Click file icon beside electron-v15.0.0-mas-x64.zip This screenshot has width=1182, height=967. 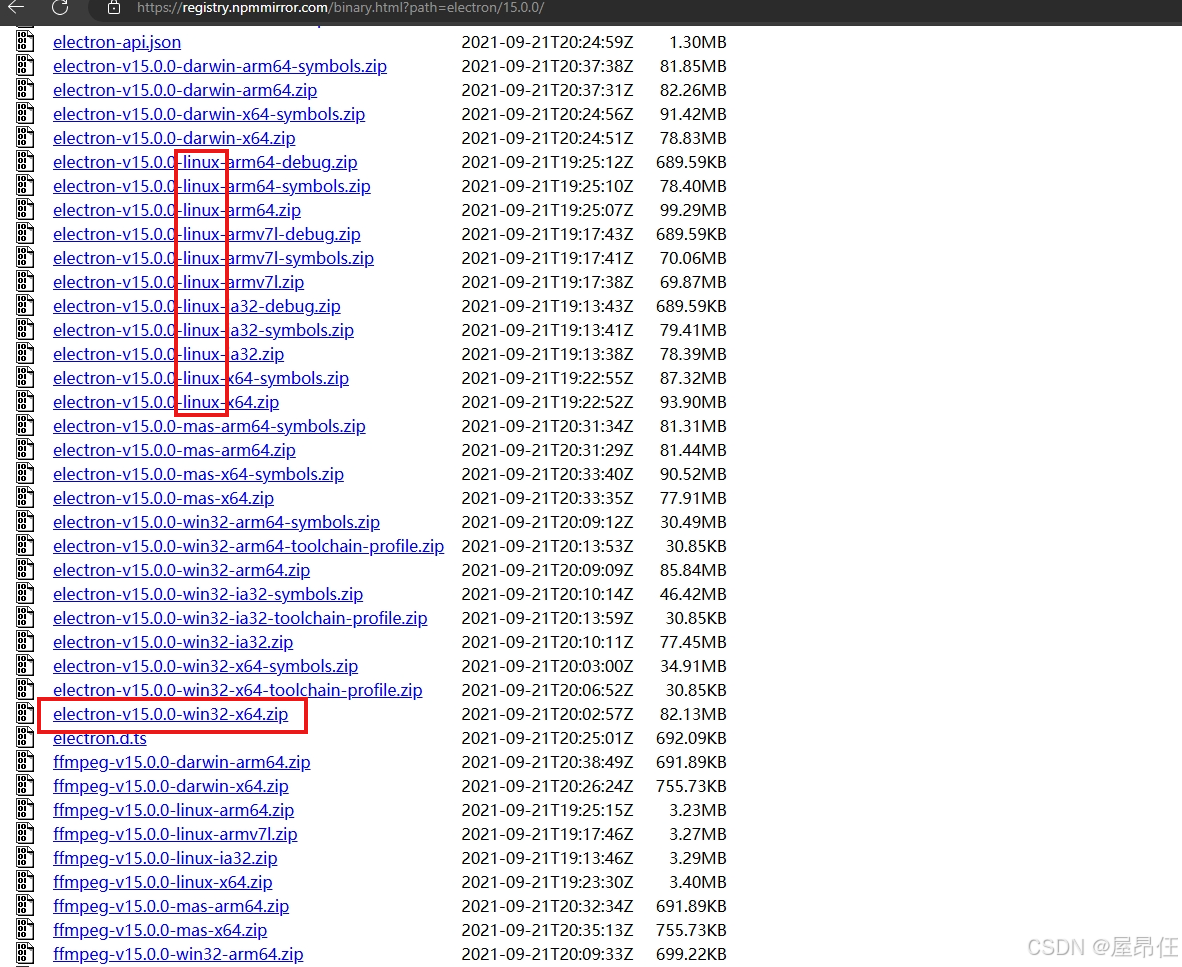[x=25, y=497]
